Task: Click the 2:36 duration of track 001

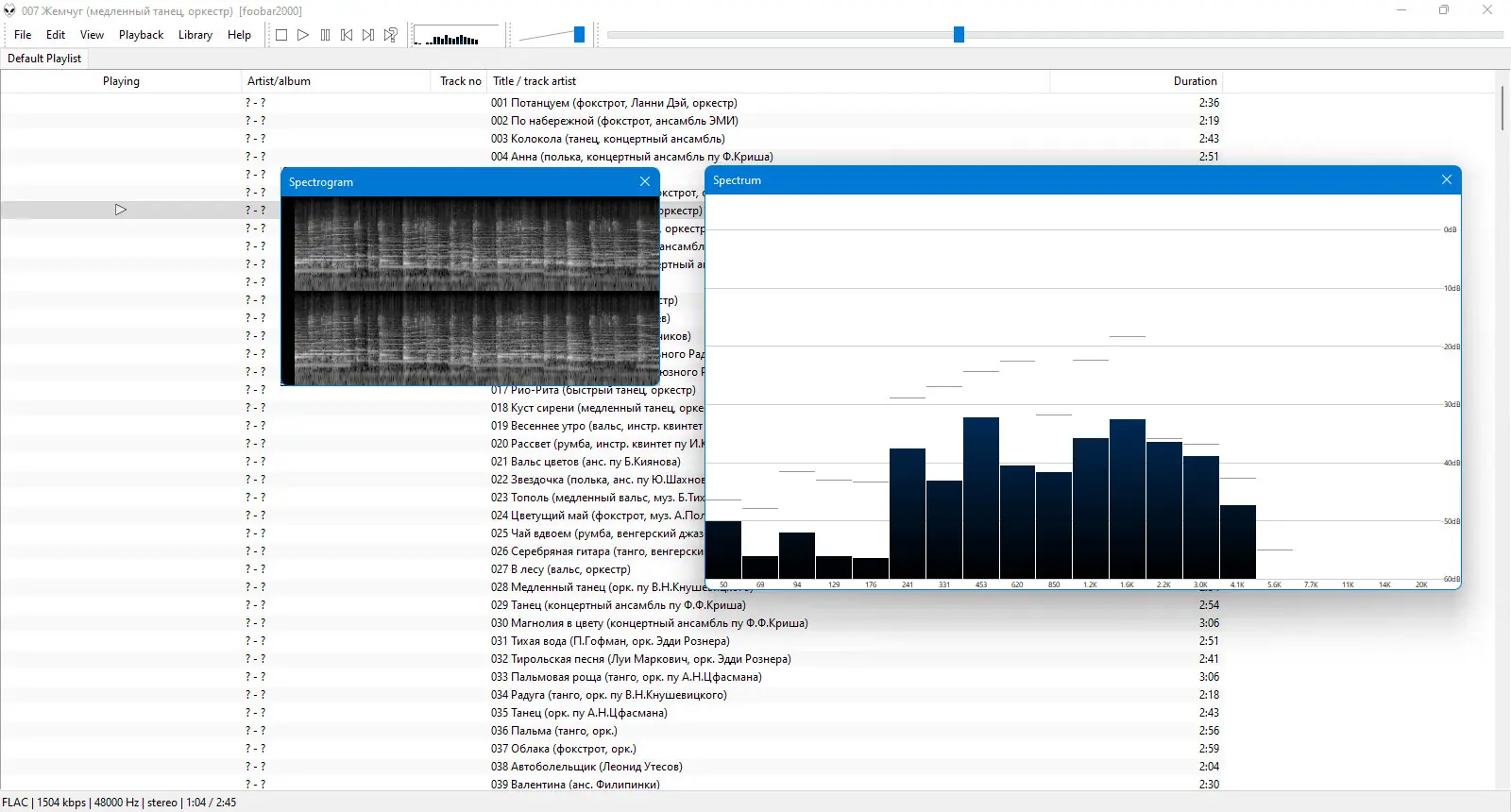Action: pyautogui.click(x=1209, y=103)
